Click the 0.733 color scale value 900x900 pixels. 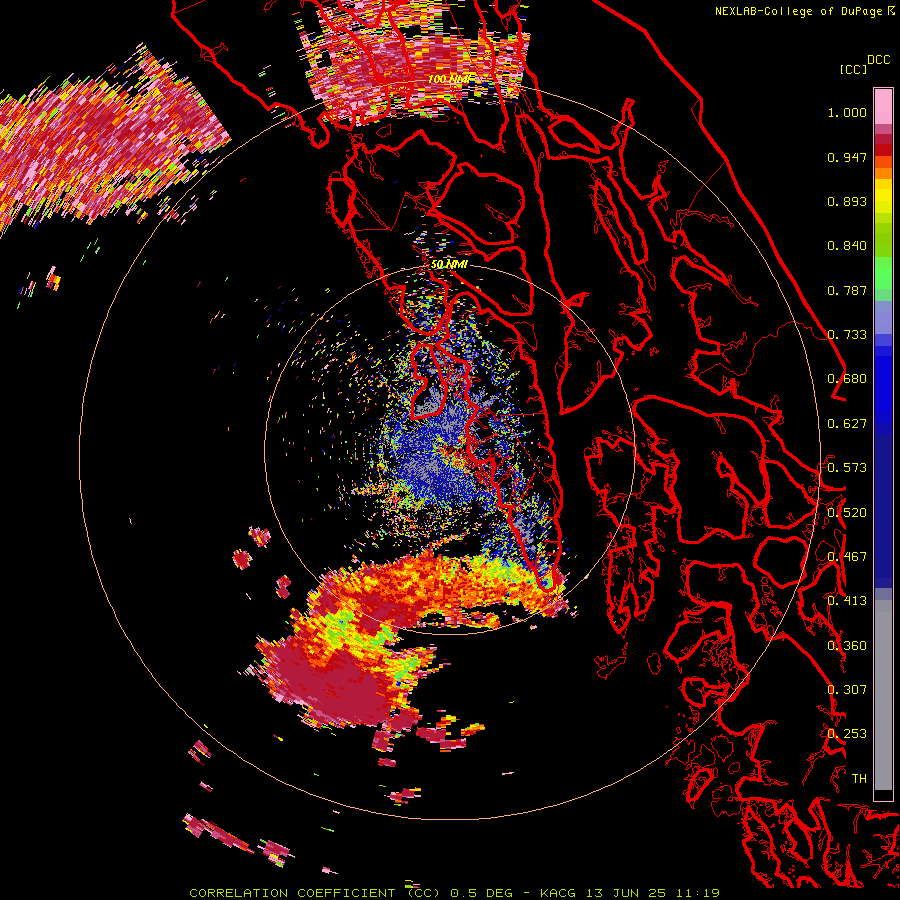847,335
